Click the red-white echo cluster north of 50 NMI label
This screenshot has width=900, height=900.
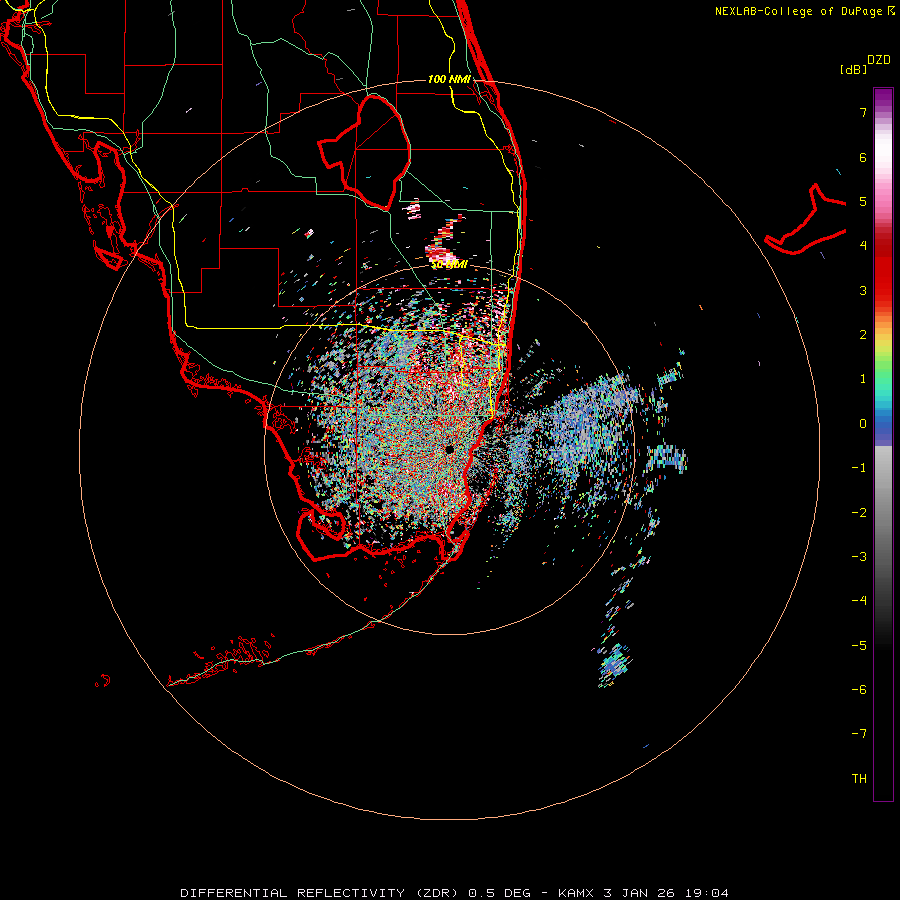443,242
